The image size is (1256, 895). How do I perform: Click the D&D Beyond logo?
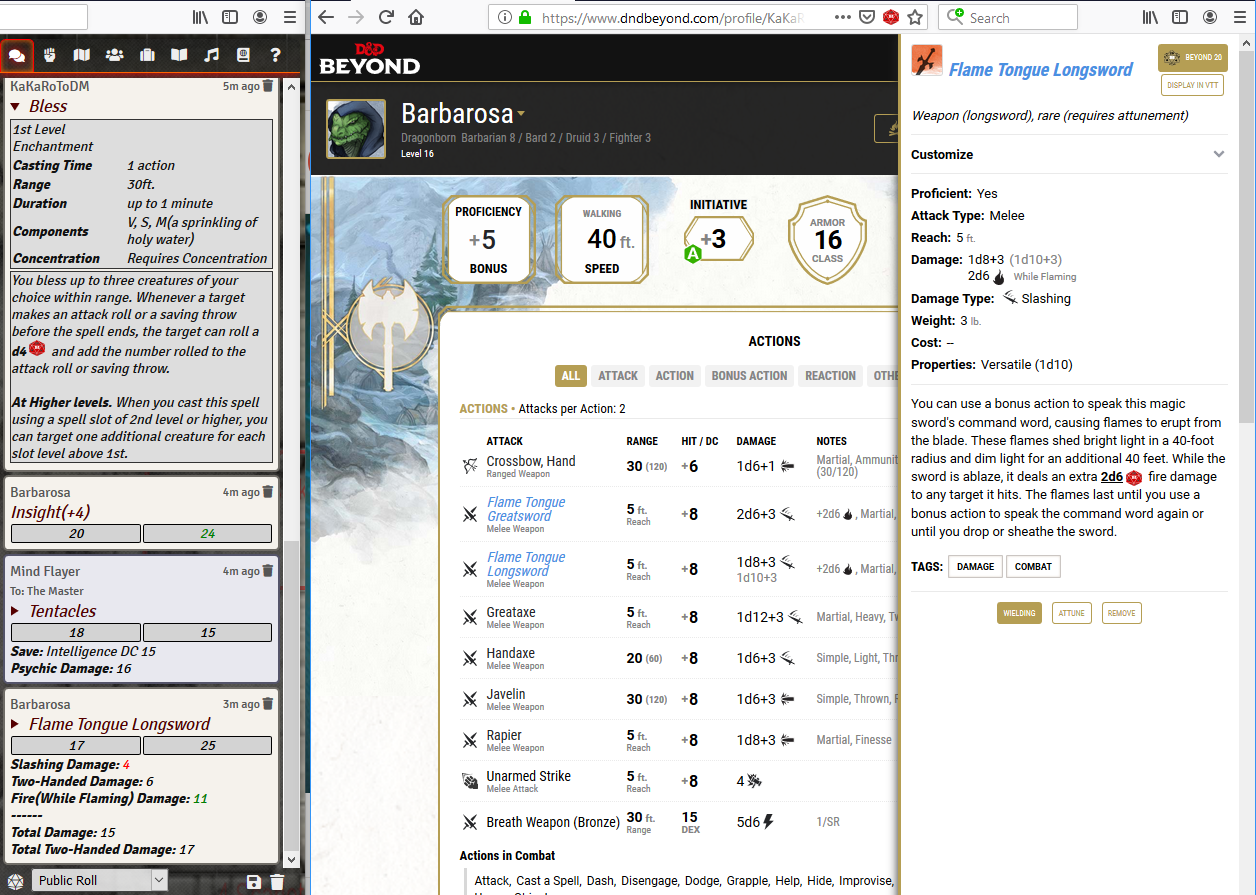369,58
